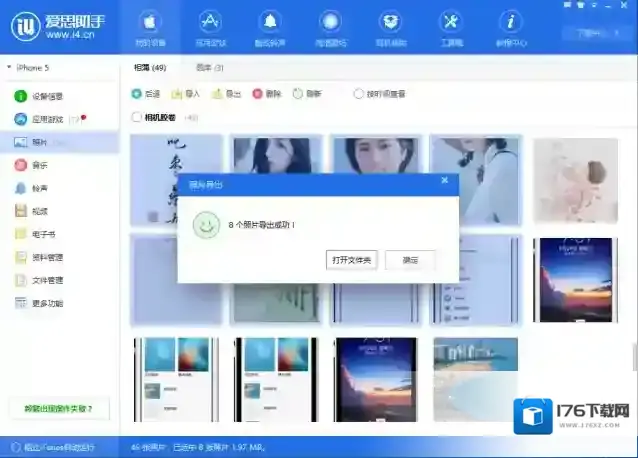Click 确定 in the export dialog
Screen dimensions: 638x458
[410, 260]
